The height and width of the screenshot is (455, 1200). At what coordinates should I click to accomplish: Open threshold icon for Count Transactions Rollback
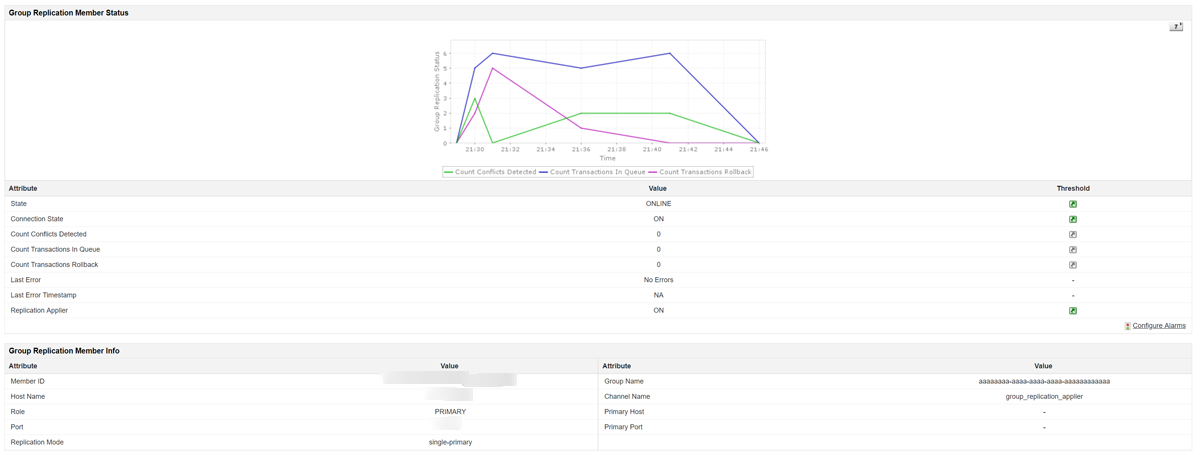coord(1073,265)
